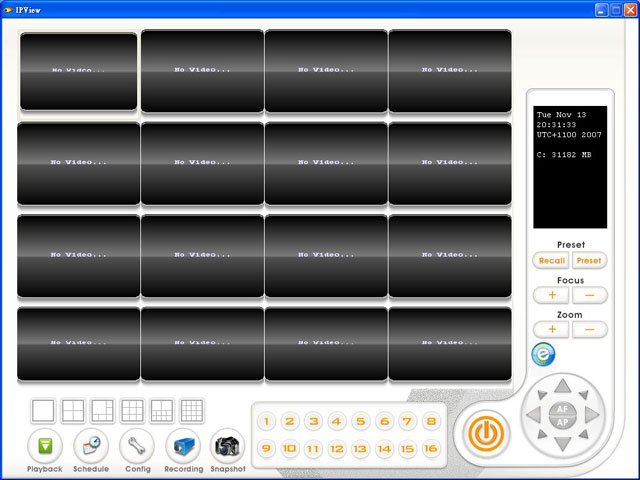Image resolution: width=640 pixels, height=480 pixels.
Task: Select camera channel 15
Action: point(407,449)
